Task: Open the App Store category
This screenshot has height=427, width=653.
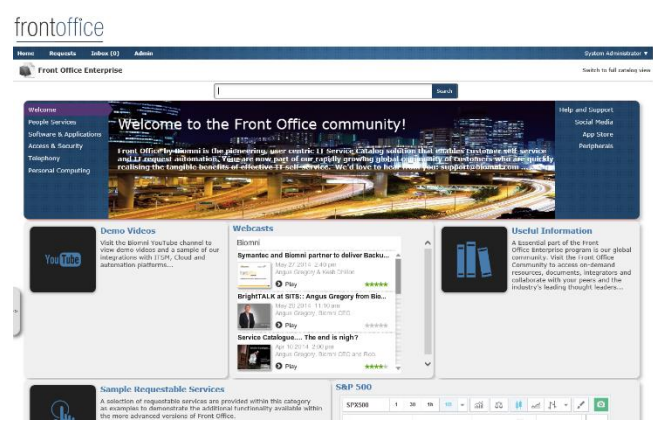Action: (x=598, y=134)
